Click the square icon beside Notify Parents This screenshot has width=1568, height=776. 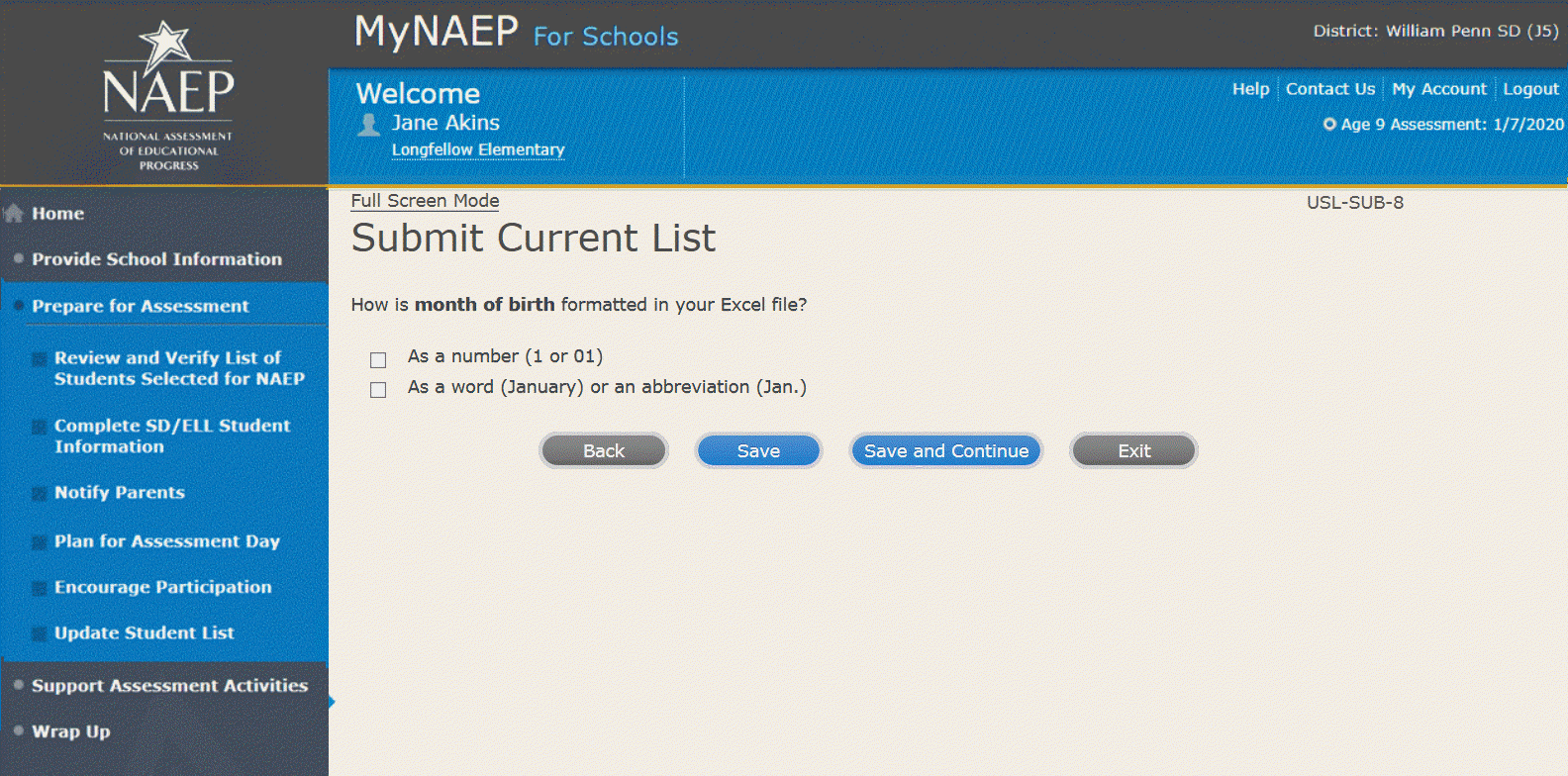coord(39,494)
